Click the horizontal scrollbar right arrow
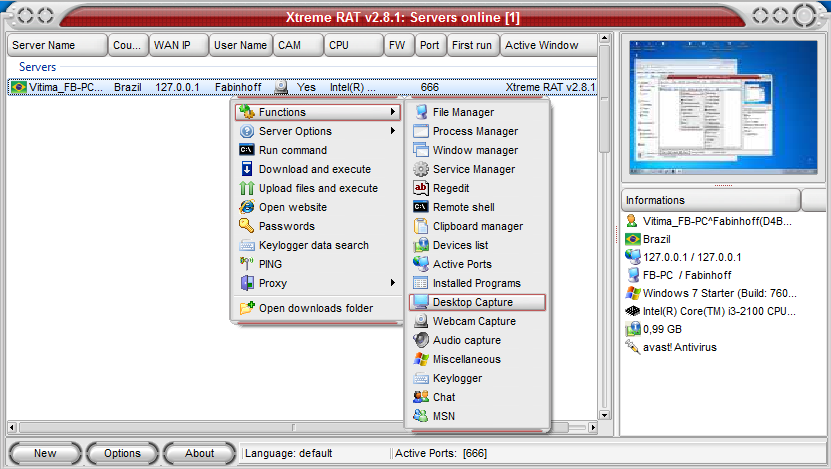This screenshot has width=831, height=469. [593, 427]
